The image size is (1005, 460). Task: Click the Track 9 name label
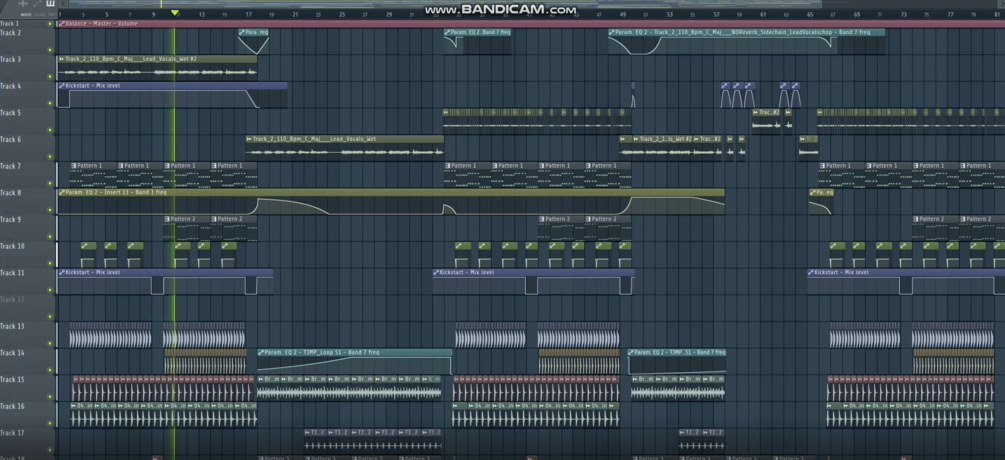coord(10,220)
